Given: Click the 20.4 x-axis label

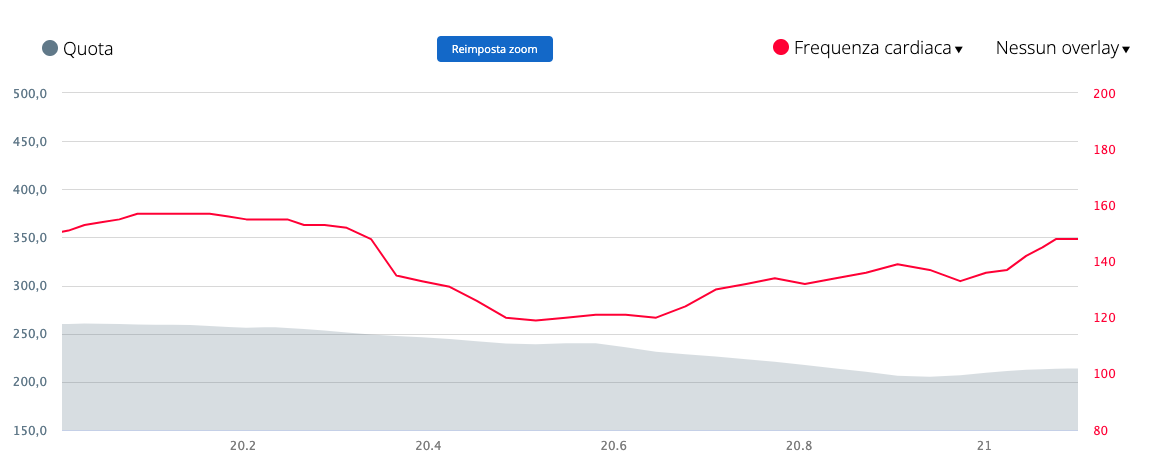Looking at the screenshot, I should 428,446.
